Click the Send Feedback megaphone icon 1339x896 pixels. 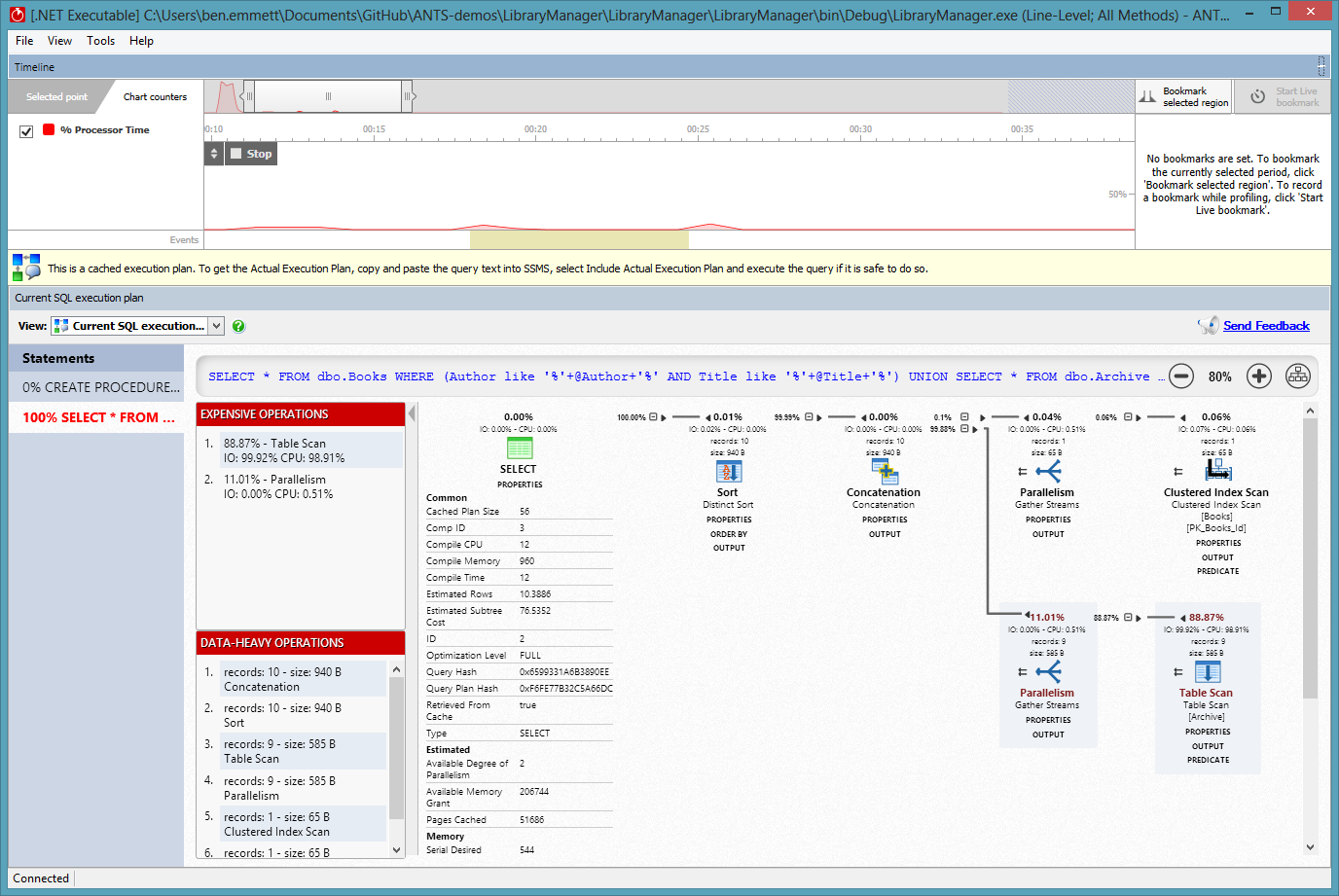[1209, 325]
